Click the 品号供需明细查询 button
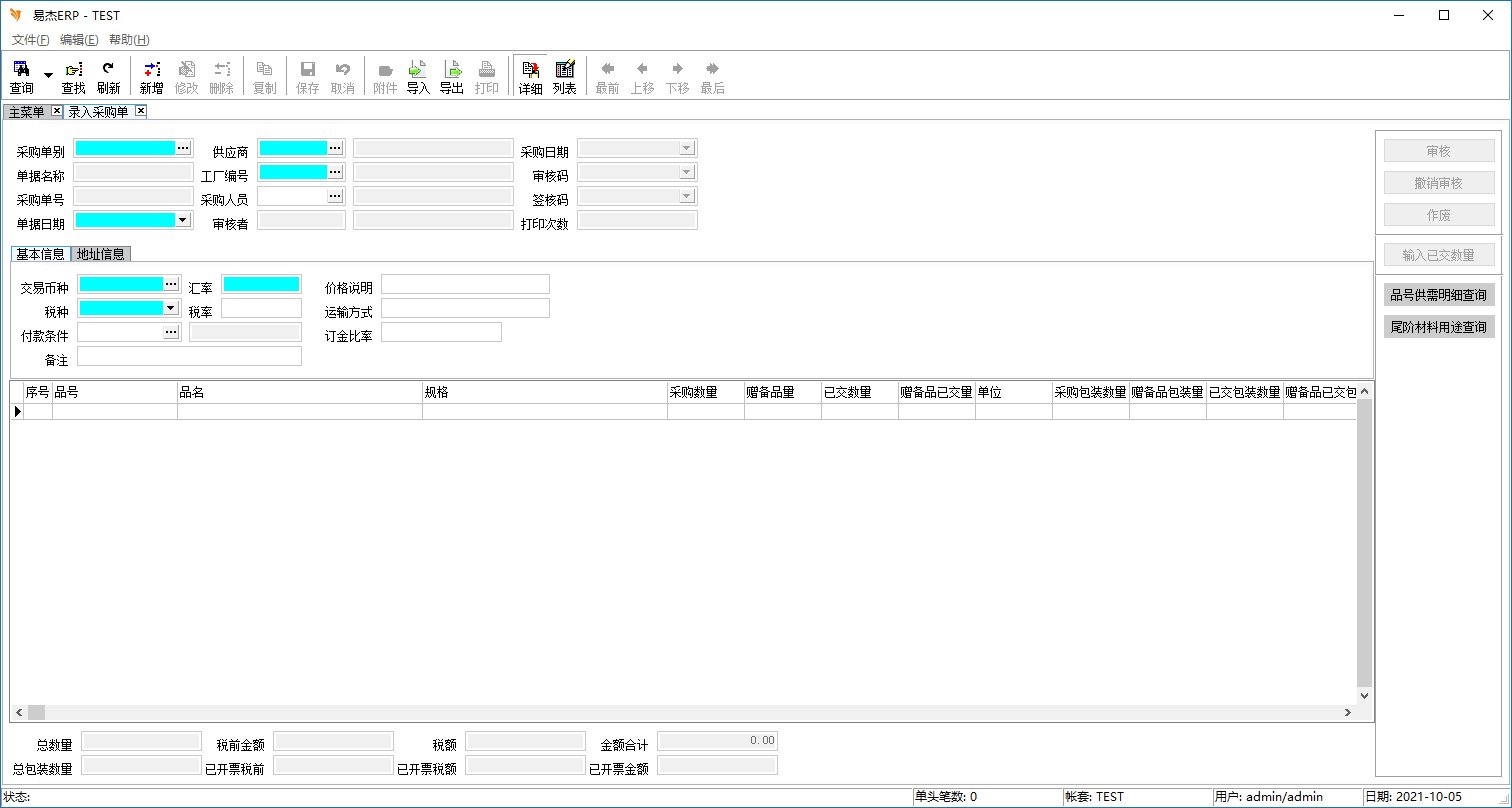This screenshot has width=1512, height=808. (1438, 295)
